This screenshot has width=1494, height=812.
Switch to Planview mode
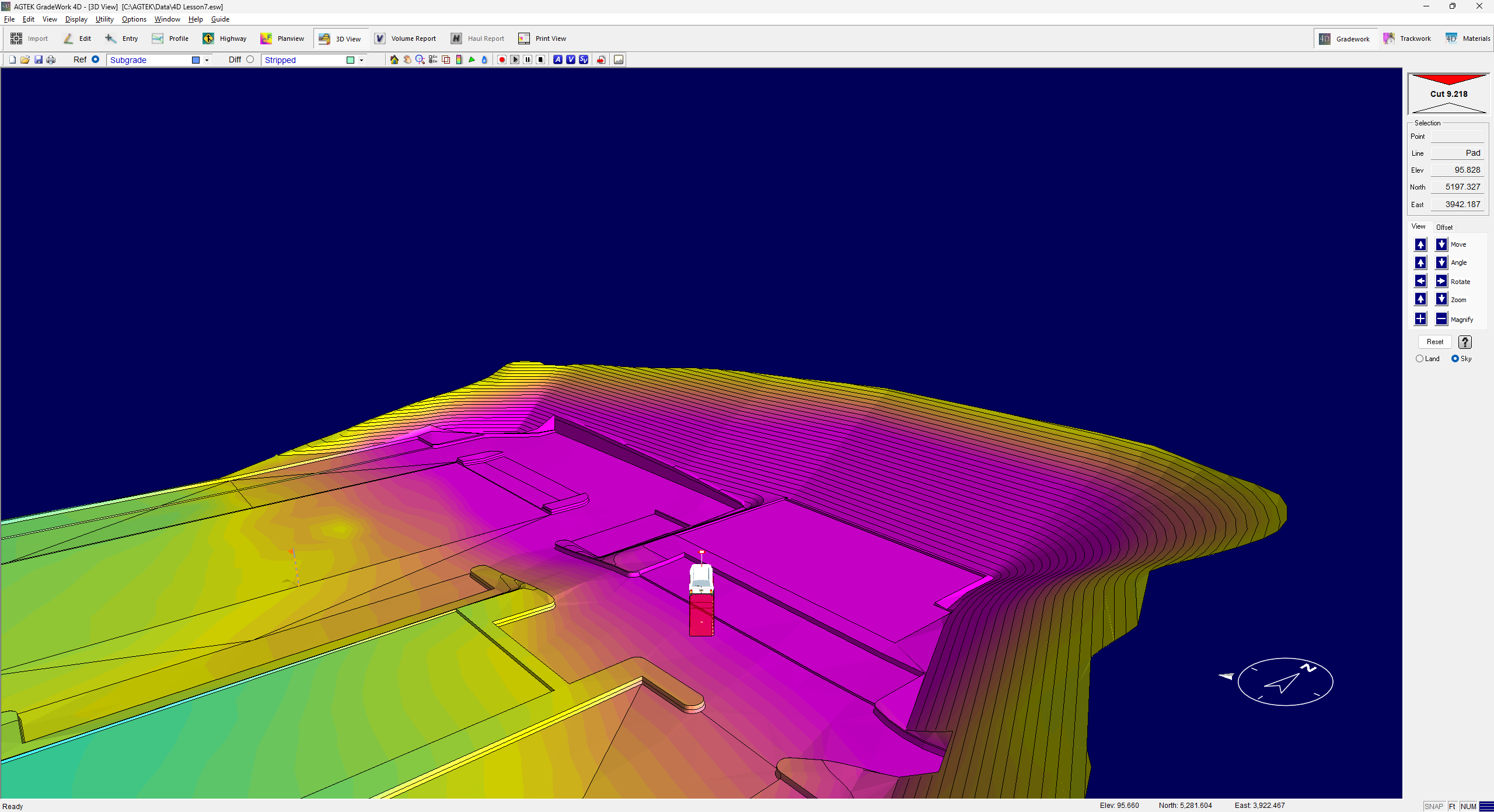282,38
